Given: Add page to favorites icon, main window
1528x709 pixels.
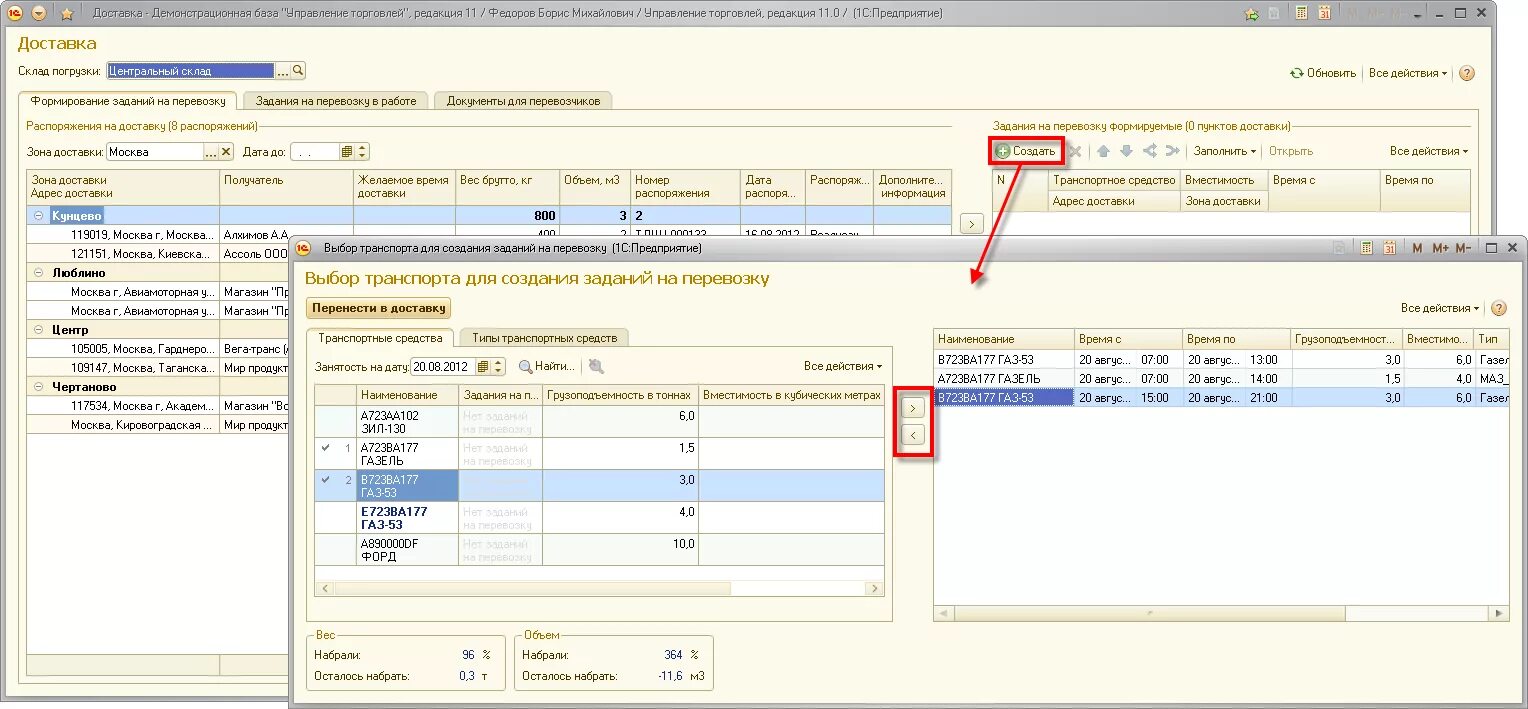Looking at the screenshot, I should [1251, 14].
